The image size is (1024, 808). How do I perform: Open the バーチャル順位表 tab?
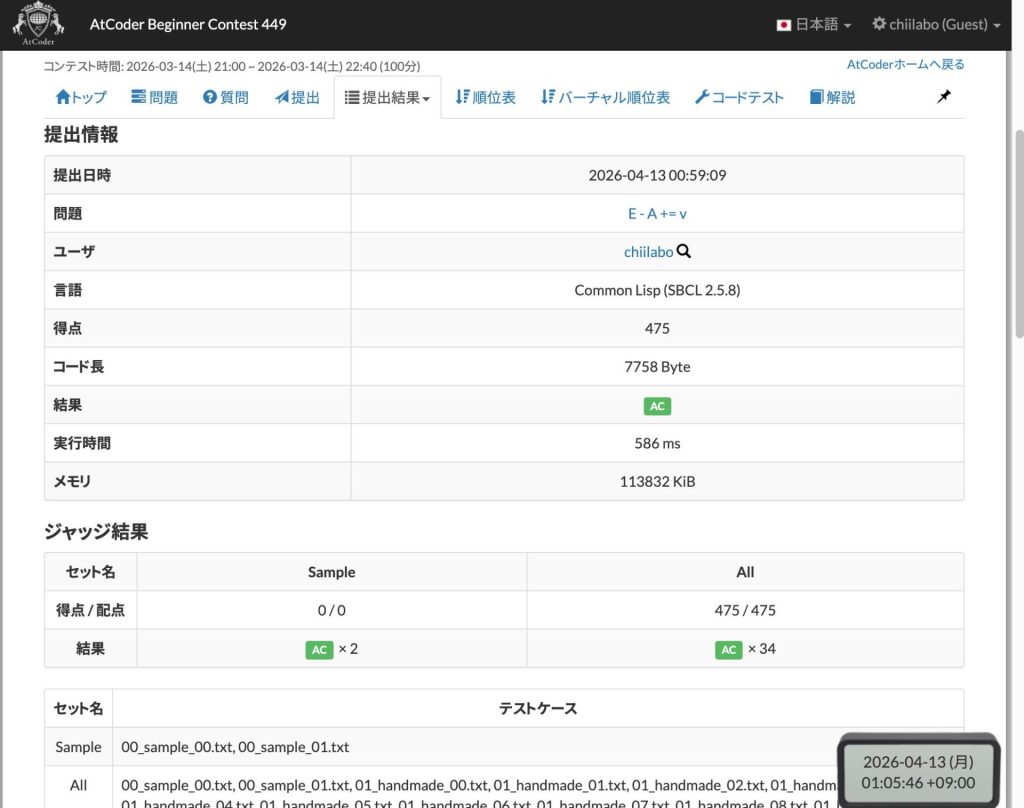coord(605,97)
